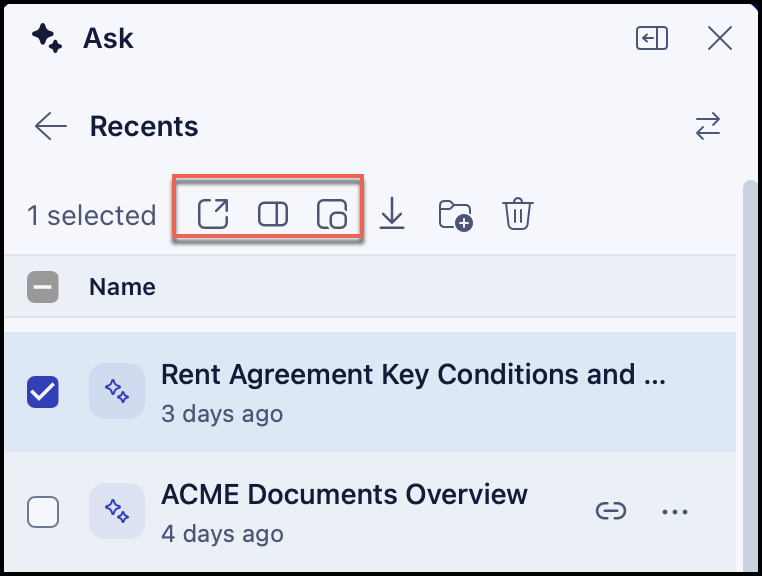Viewport: 762px width, 576px height.
Task: Click the swap arrows icon next to Recents
Action: [708, 126]
